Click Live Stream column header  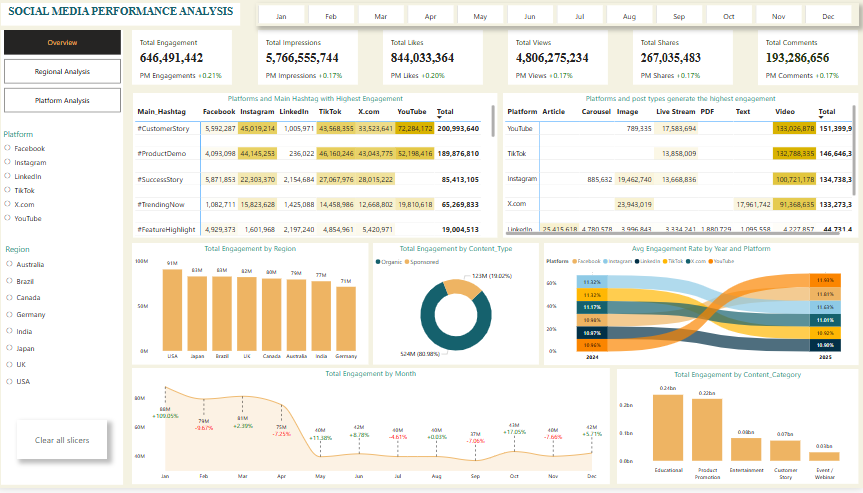(675, 112)
